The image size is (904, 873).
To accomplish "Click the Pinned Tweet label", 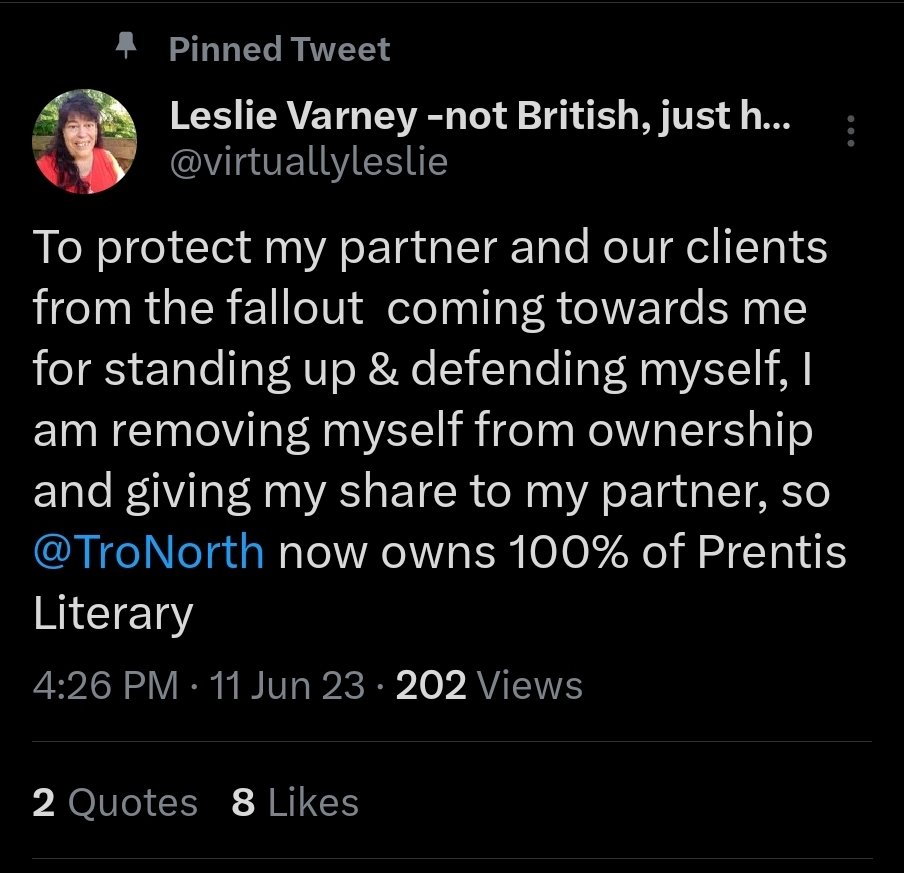I will pos(280,49).
